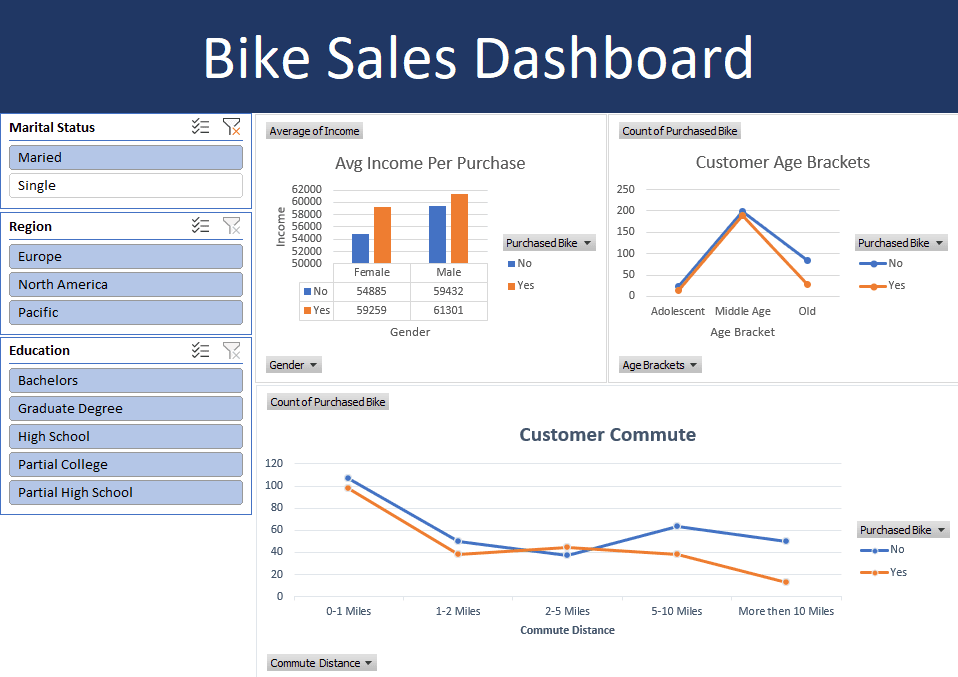The image size is (958, 677).
Task: Select 5-10 Miles No data point
Action: pos(677,526)
